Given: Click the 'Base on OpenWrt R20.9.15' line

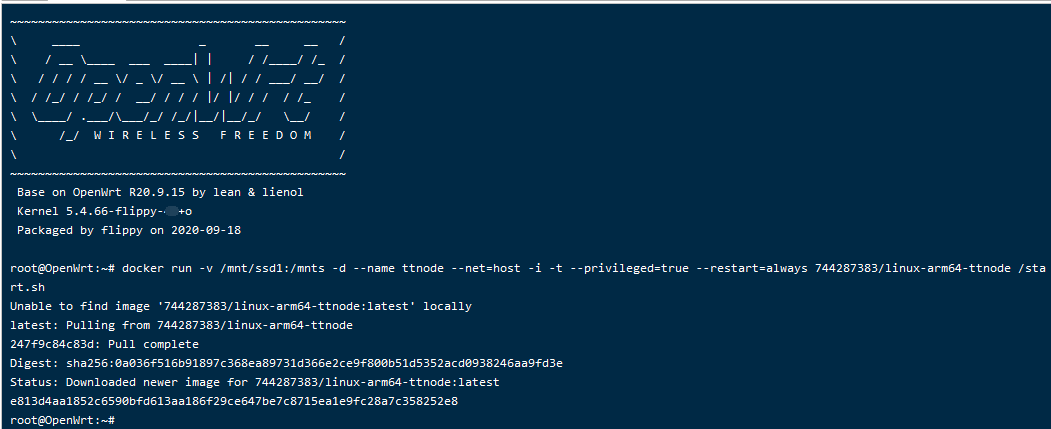Looking at the screenshot, I should point(160,192).
